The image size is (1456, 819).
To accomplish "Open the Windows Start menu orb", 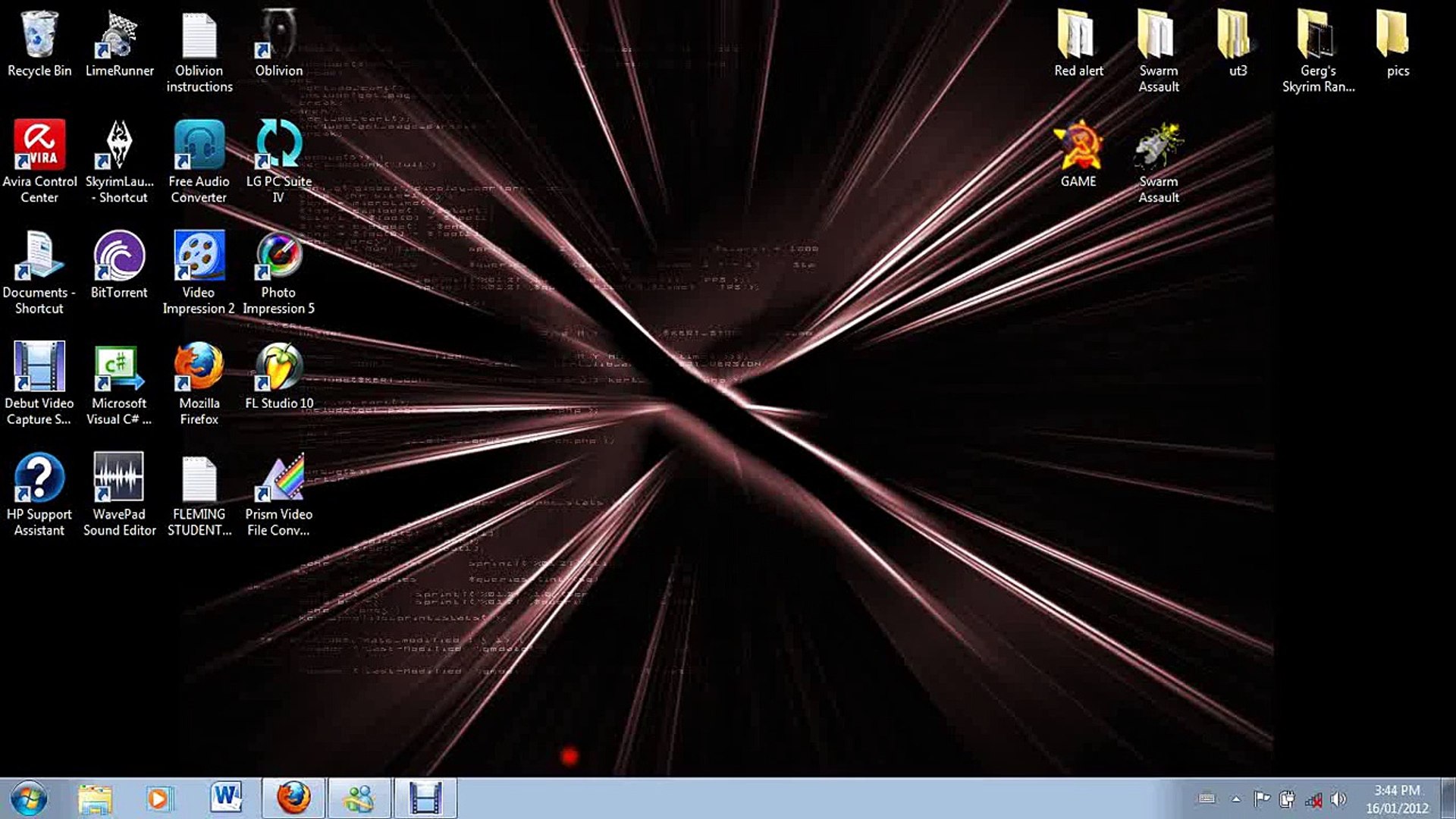I will click(29, 799).
